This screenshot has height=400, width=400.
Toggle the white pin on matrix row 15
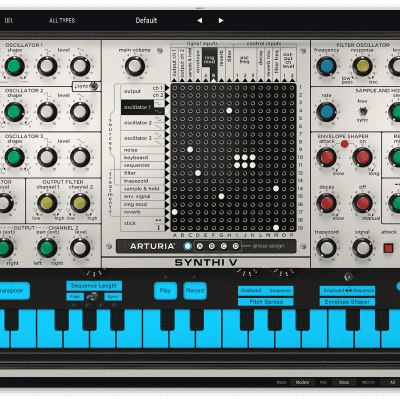coord(221,196)
